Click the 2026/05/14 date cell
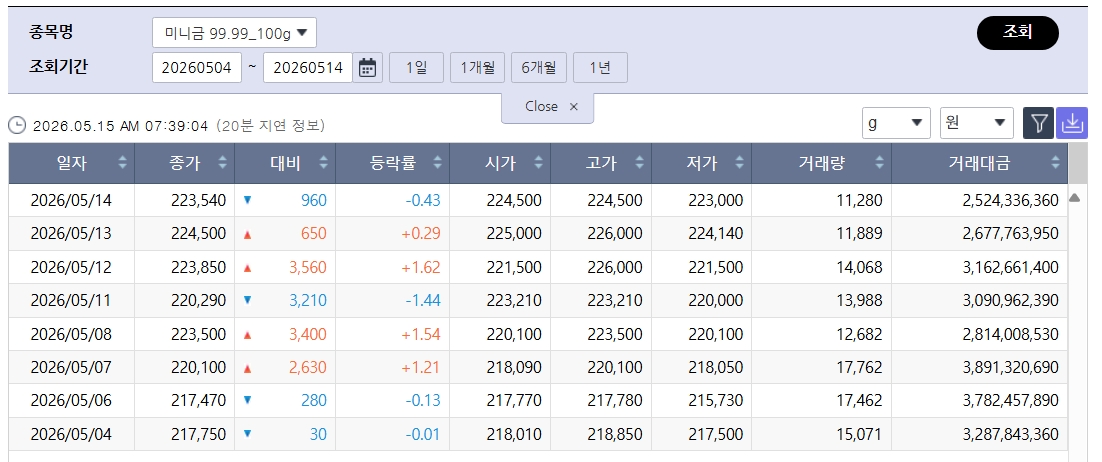Image resolution: width=1102 pixels, height=462 pixels. pos(71,200)
